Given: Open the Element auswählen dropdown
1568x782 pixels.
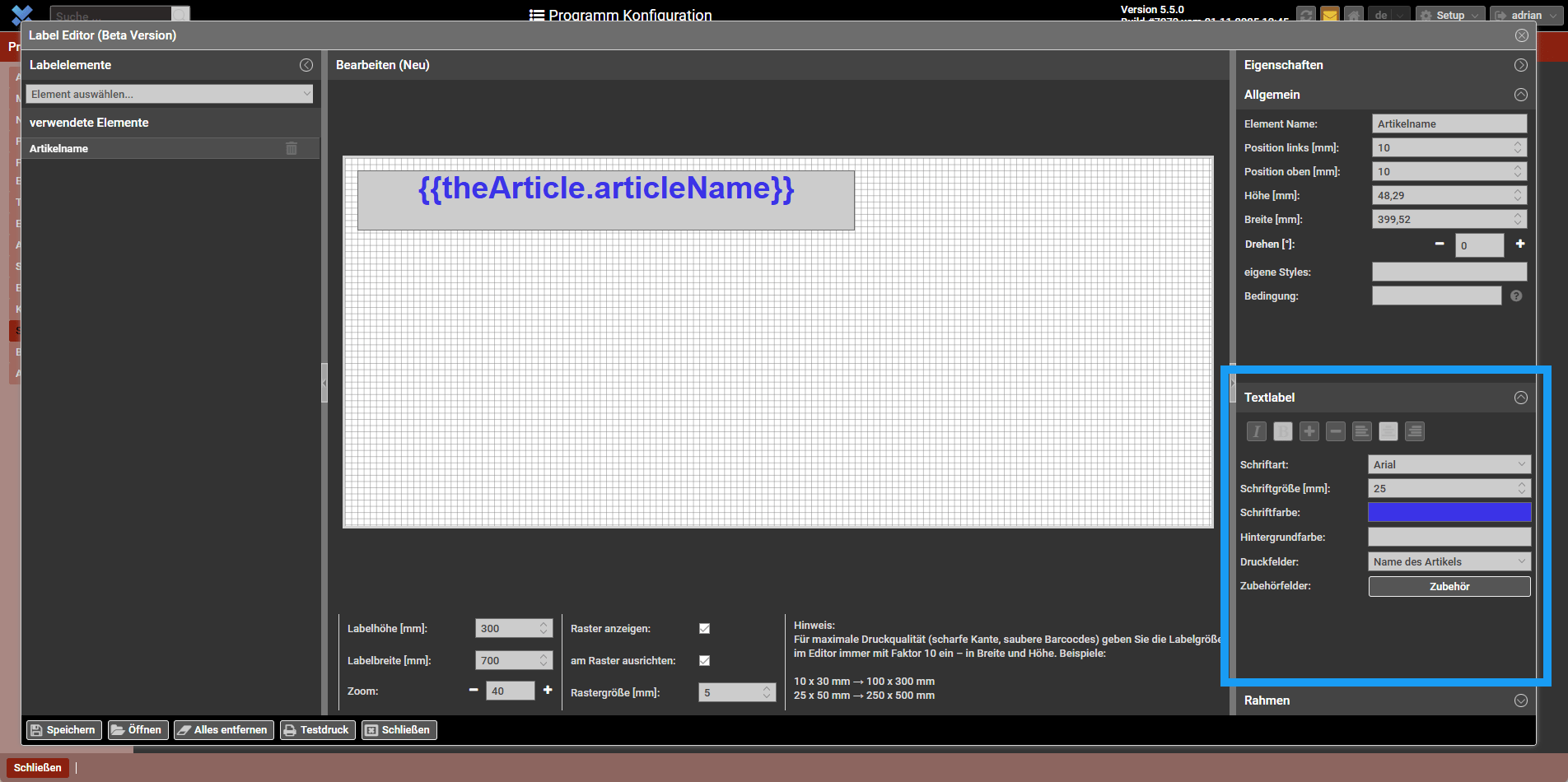Looking at the screenshot, I should (x=170, y=94).
